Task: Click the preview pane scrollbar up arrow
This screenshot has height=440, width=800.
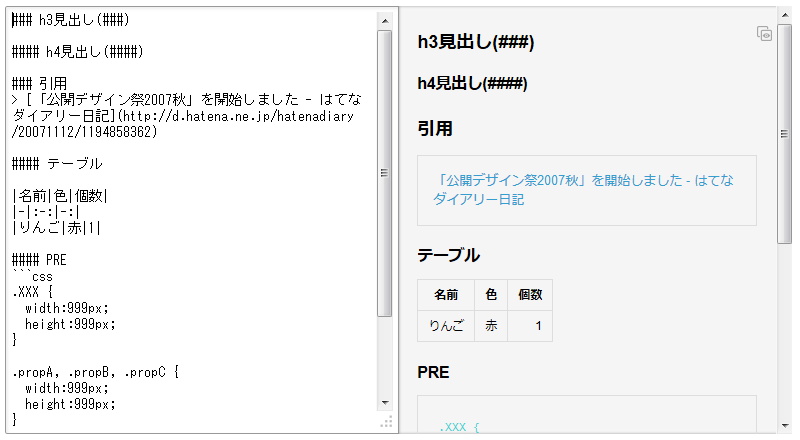Action: (785, 15)
